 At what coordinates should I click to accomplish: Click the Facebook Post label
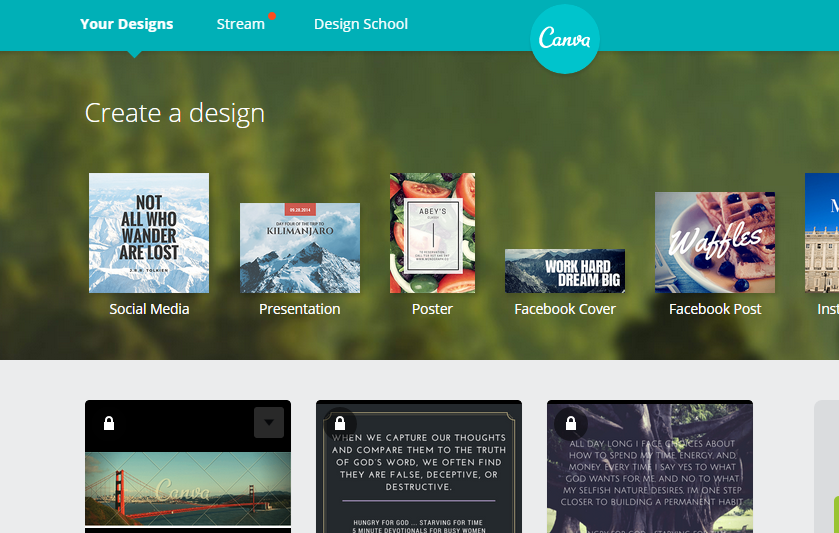[715, 309]
